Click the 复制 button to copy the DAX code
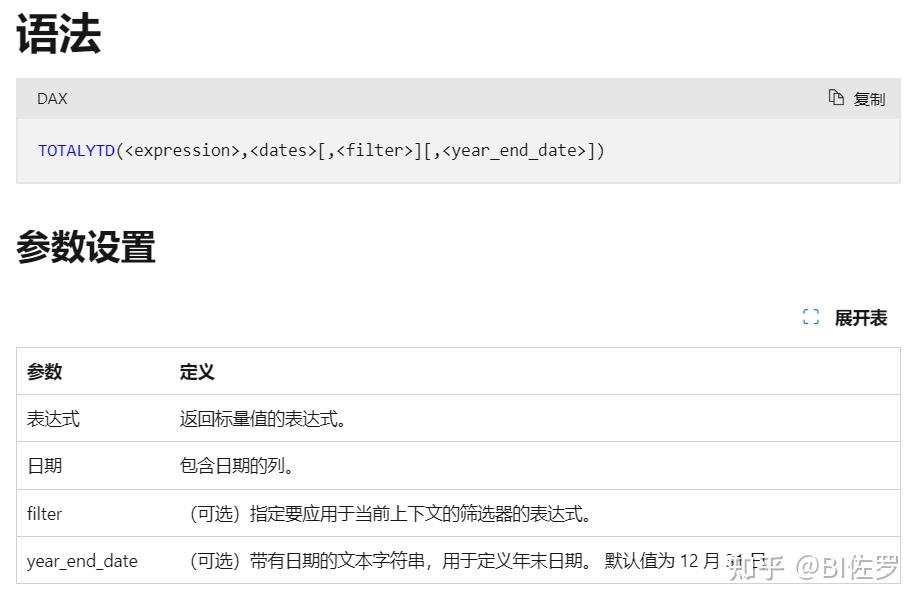This screenshot has width=924, height=606. 869,98
